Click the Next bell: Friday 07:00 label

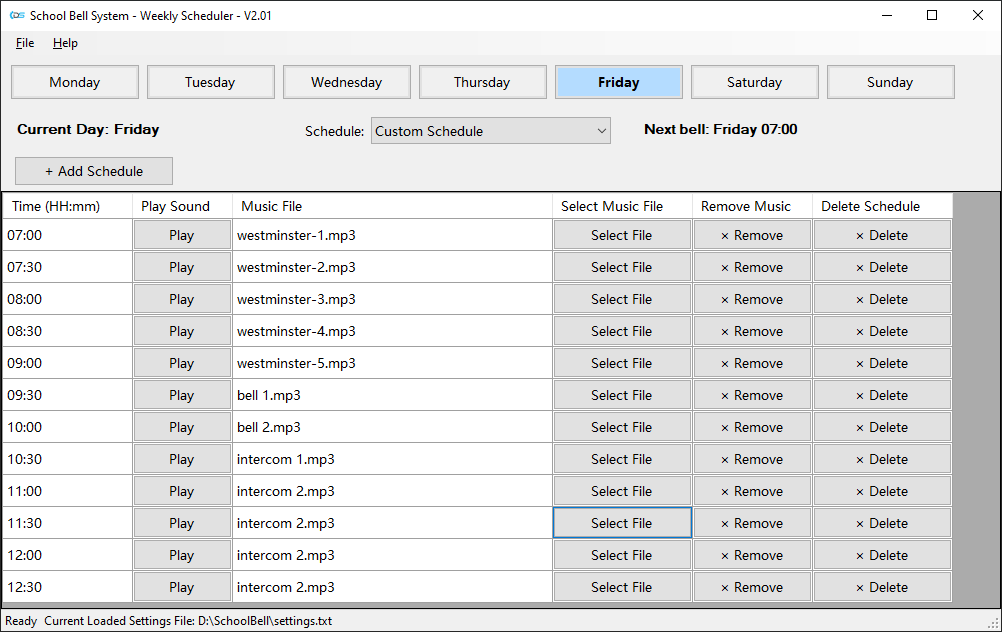(721, 129)
